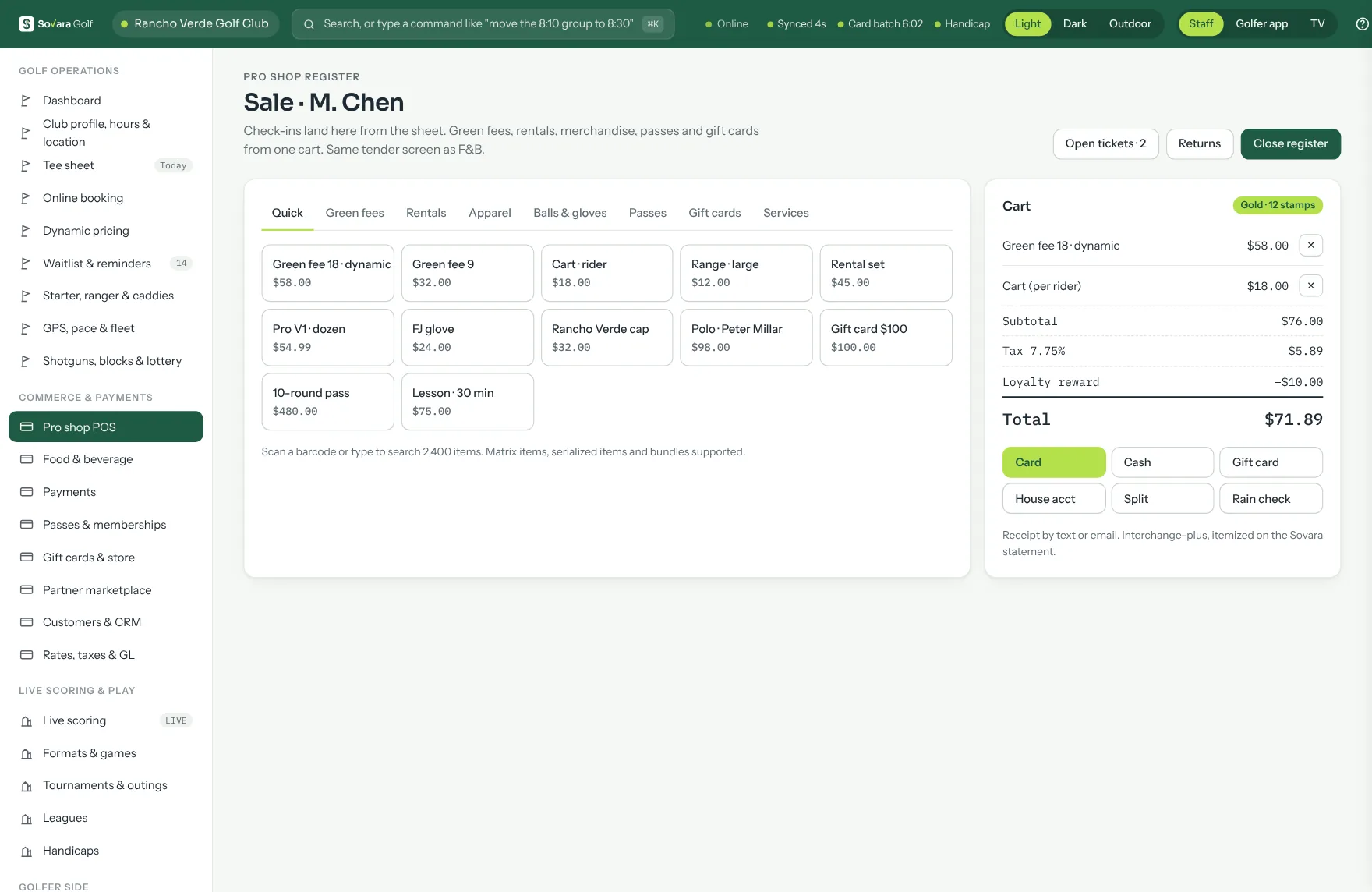The height and width of the screenshot is (892, 1372).
Task: Switch view to TV mode
Action: tap(1317, 24)
